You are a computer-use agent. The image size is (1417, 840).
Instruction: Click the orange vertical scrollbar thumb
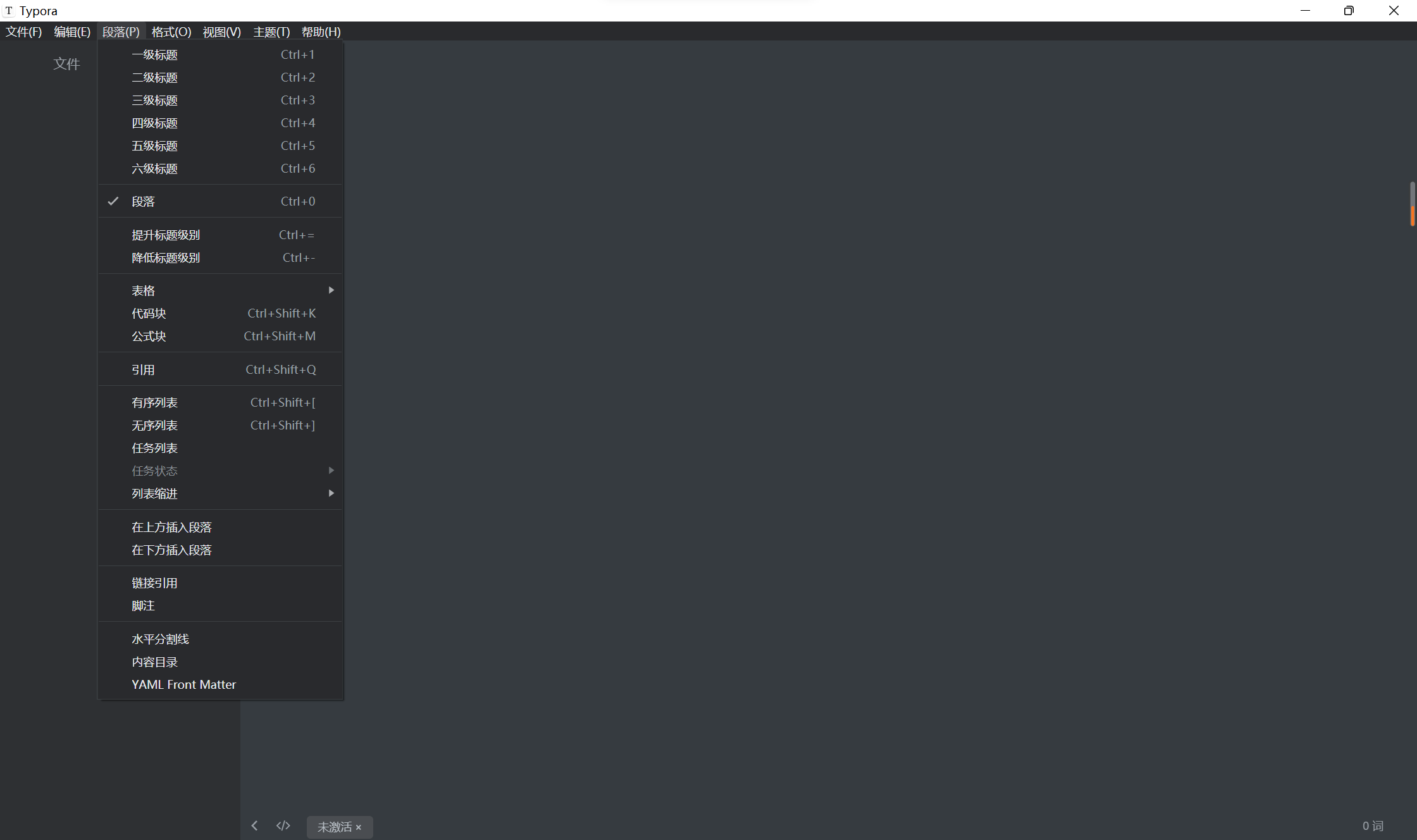(1412, 216)
